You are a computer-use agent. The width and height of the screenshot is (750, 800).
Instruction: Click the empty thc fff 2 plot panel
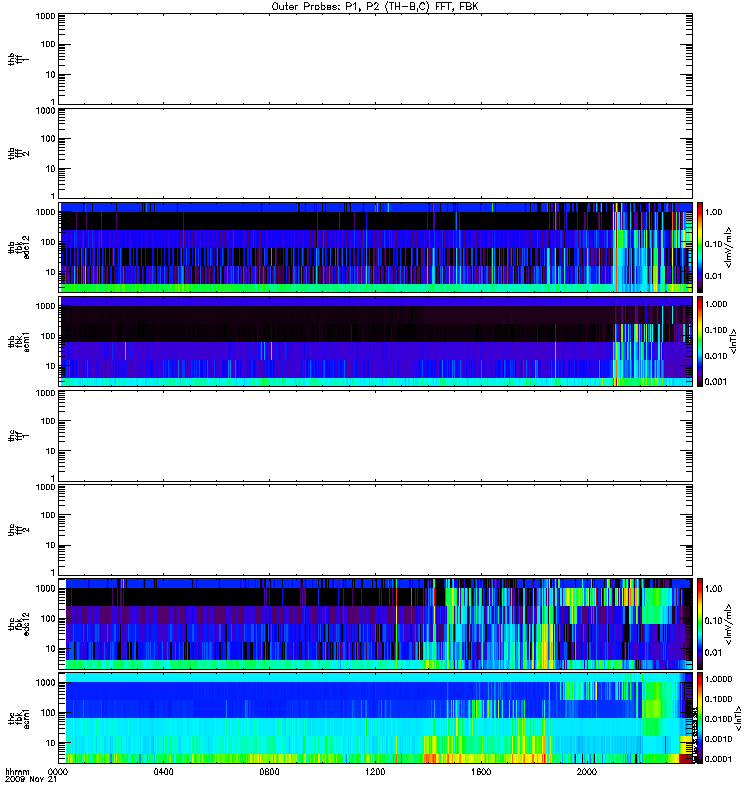pos(376,530)
